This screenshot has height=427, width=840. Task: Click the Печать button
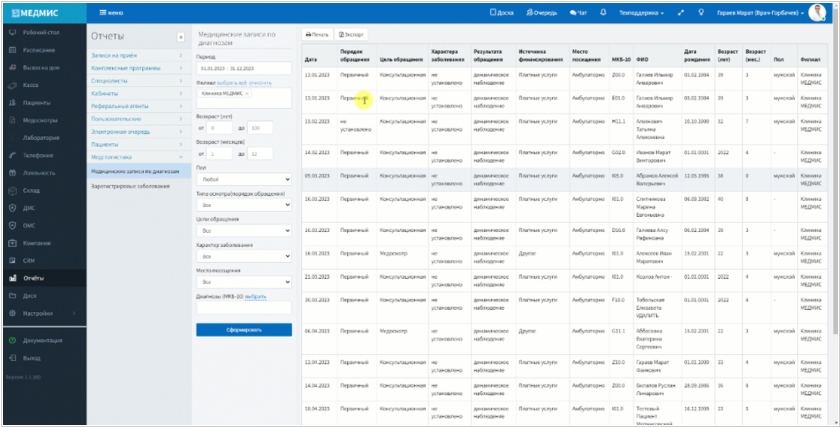click(317, 35)
